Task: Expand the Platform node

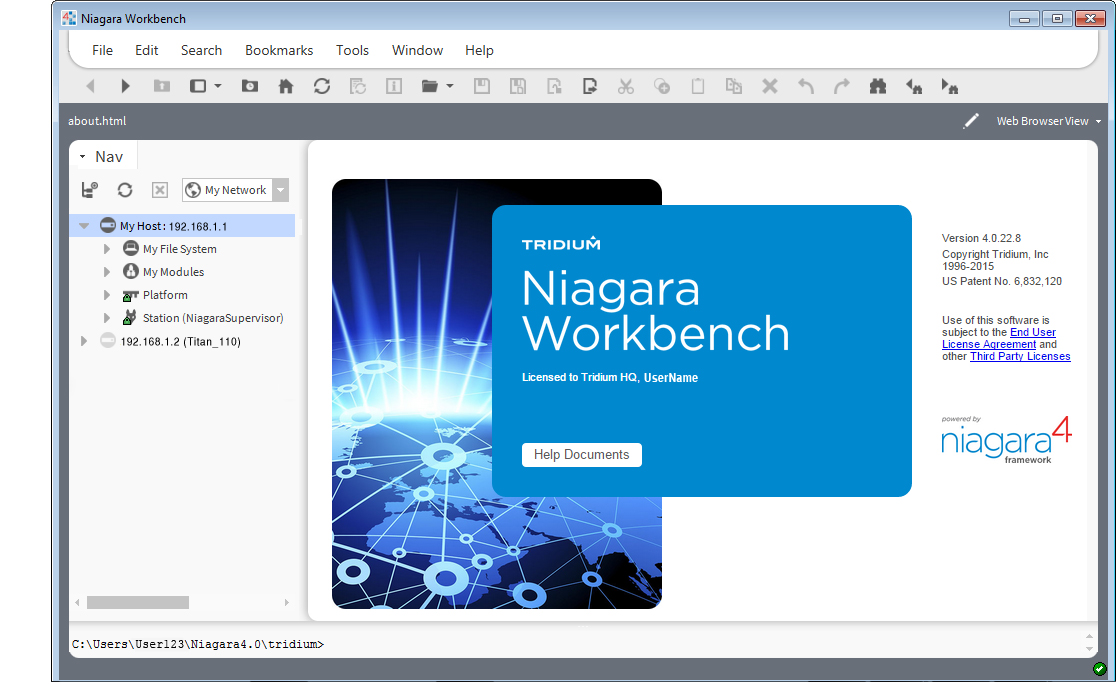Action: (x=107, y=295)
